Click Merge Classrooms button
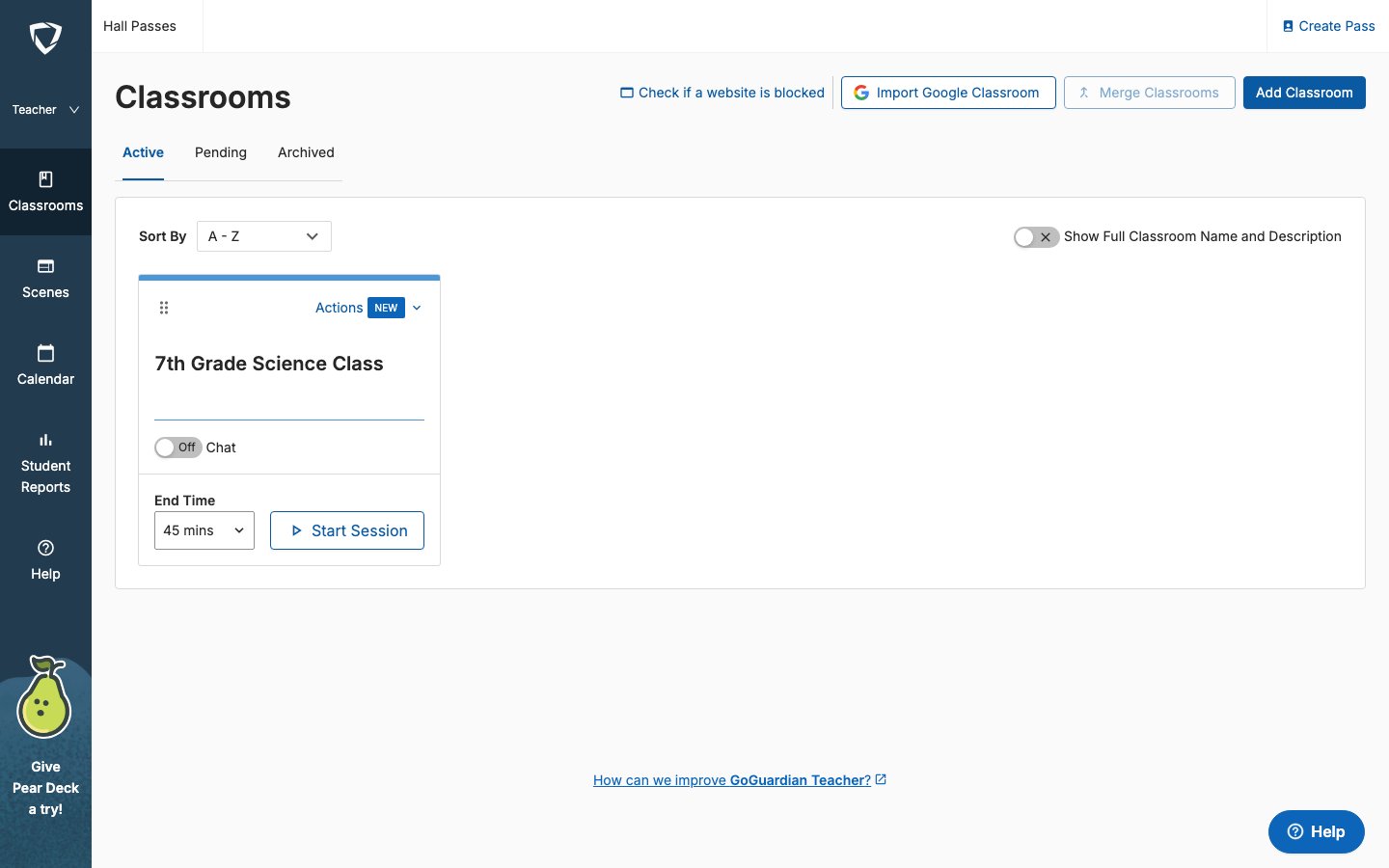 click(1149, 93)
